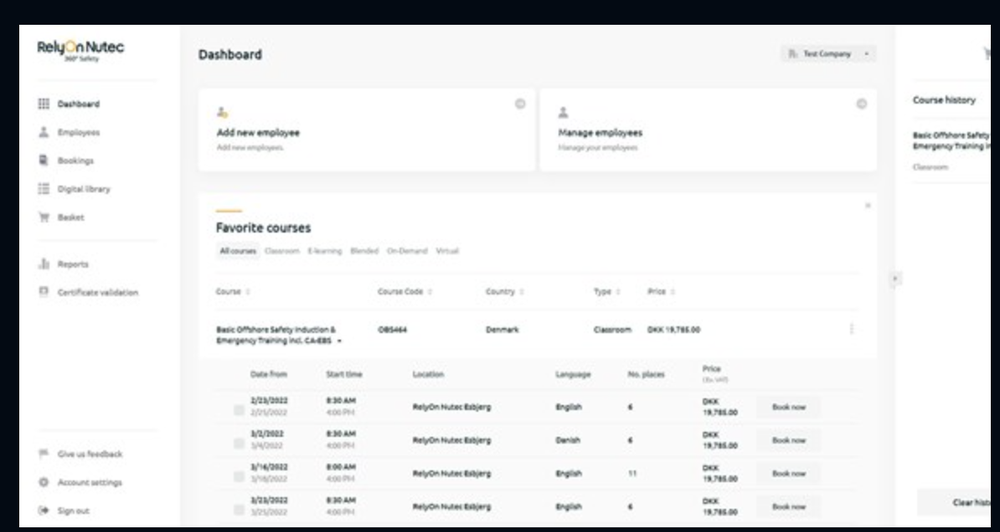This screenshot has width=1000, height=532.
Task: Tick checkbox for the 3/23/2022 session
Action: point(239,510)
